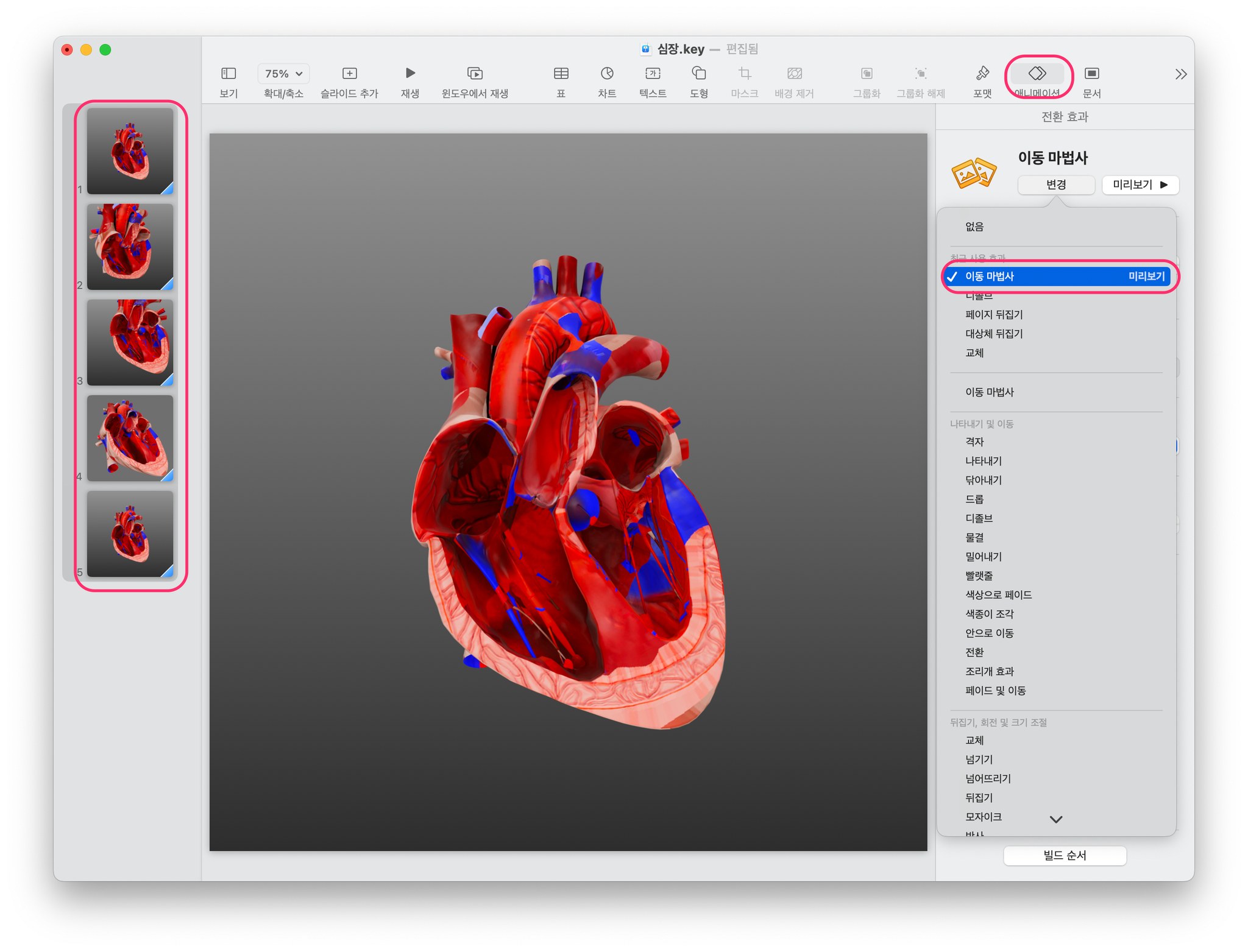Select slide 4 thumbnail in navigator
The image size is (1248, 952).
point(130,438)
